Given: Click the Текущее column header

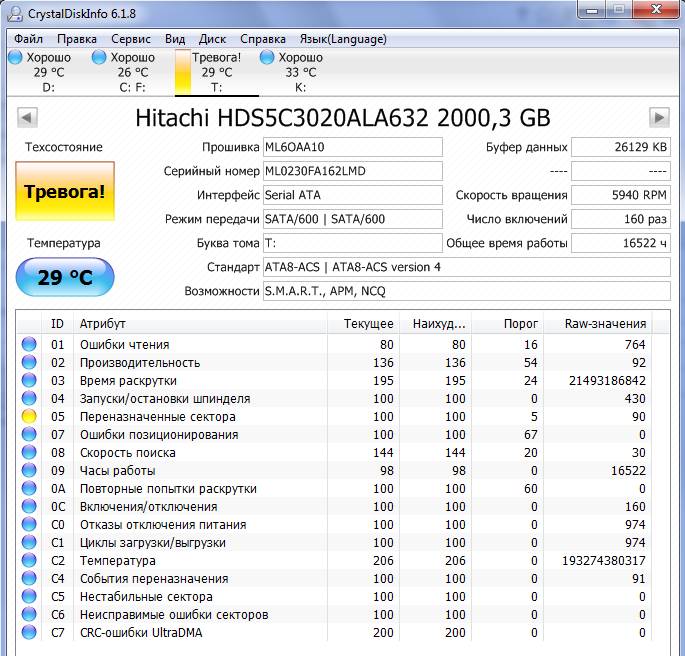Looking at the screenshot, I should (363, 324).
